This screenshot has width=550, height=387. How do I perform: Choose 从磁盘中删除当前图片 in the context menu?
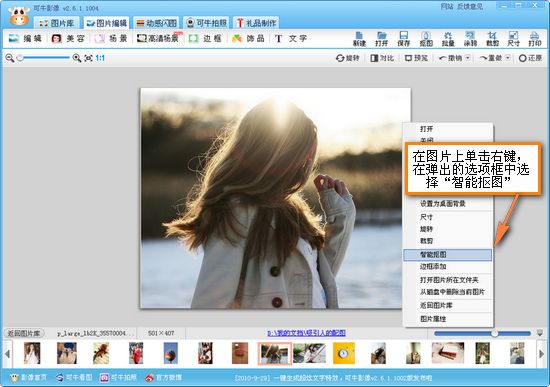(x=448, y=292)
